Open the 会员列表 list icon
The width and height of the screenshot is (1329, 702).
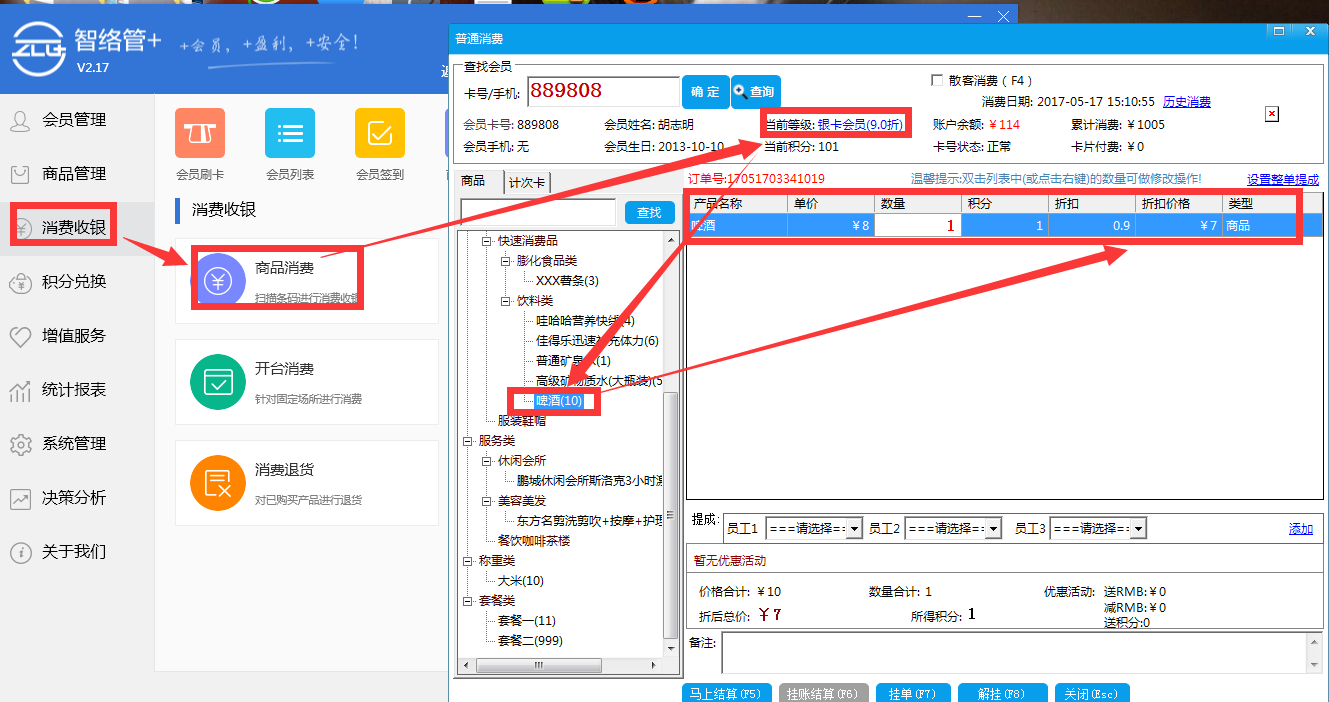click(290, 134)
